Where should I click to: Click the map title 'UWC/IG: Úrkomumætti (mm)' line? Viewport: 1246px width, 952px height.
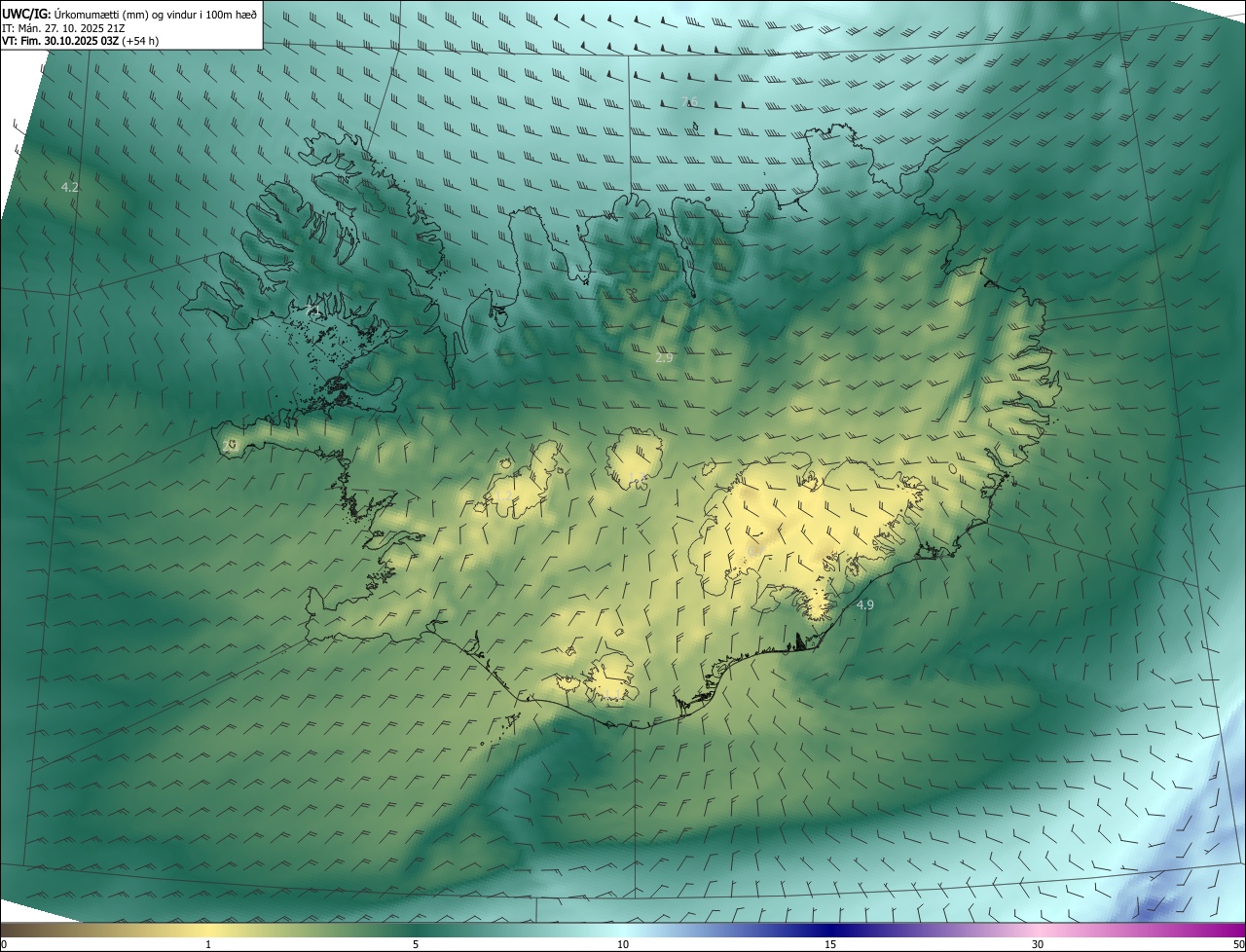coord(129,15)
